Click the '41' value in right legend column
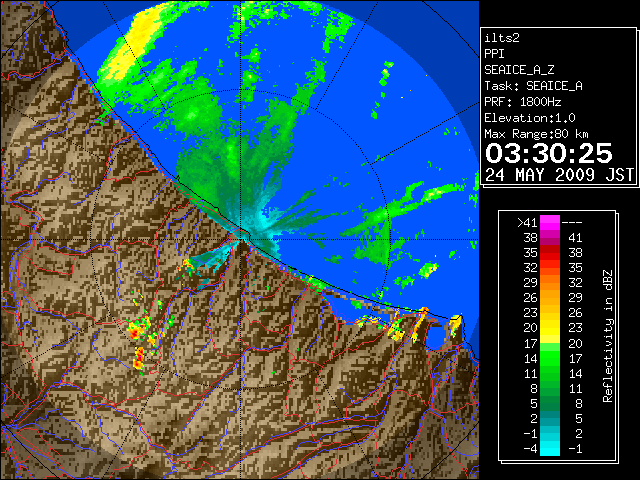 [x=575, y=238]
